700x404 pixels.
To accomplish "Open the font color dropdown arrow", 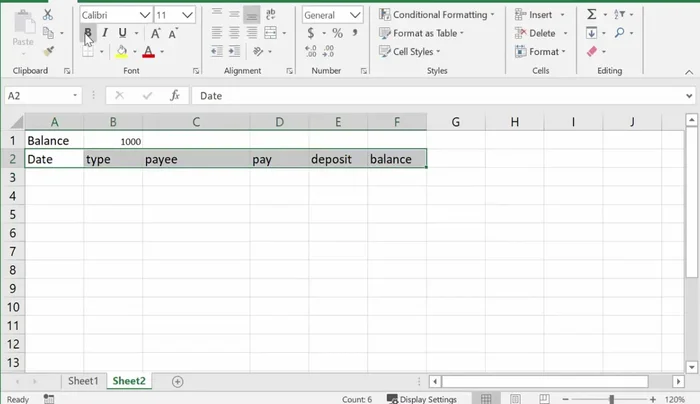I will click(x=162, y=52).
